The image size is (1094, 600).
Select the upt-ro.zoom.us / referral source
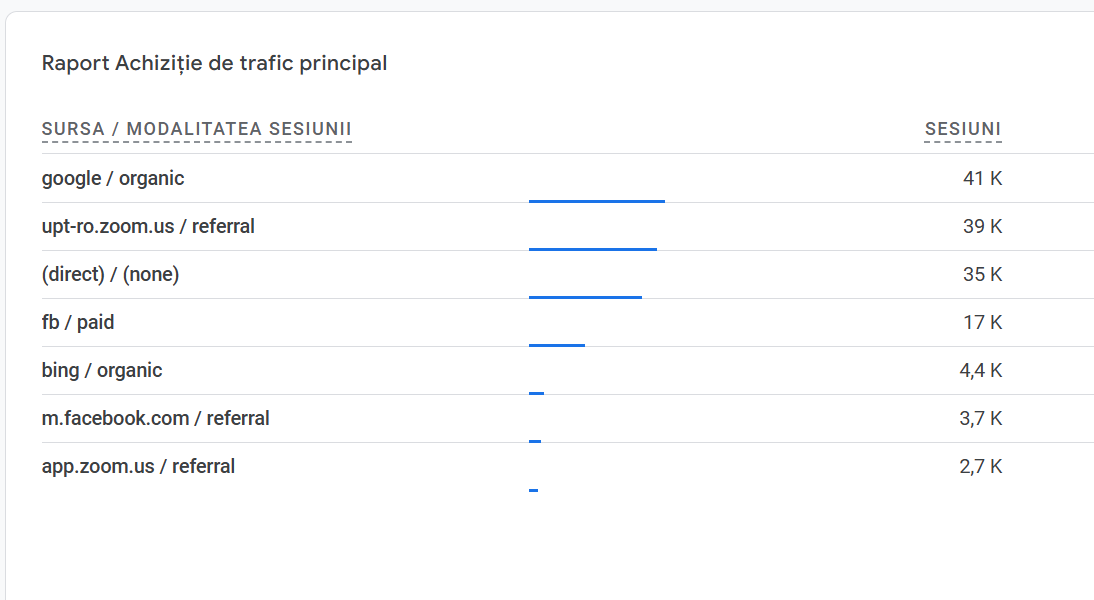[148, 227]
